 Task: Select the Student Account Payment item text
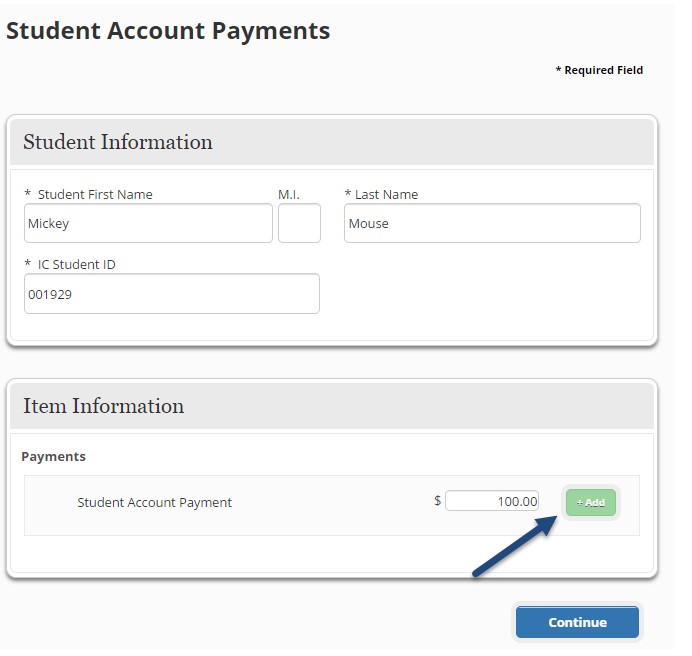(154, 502)
